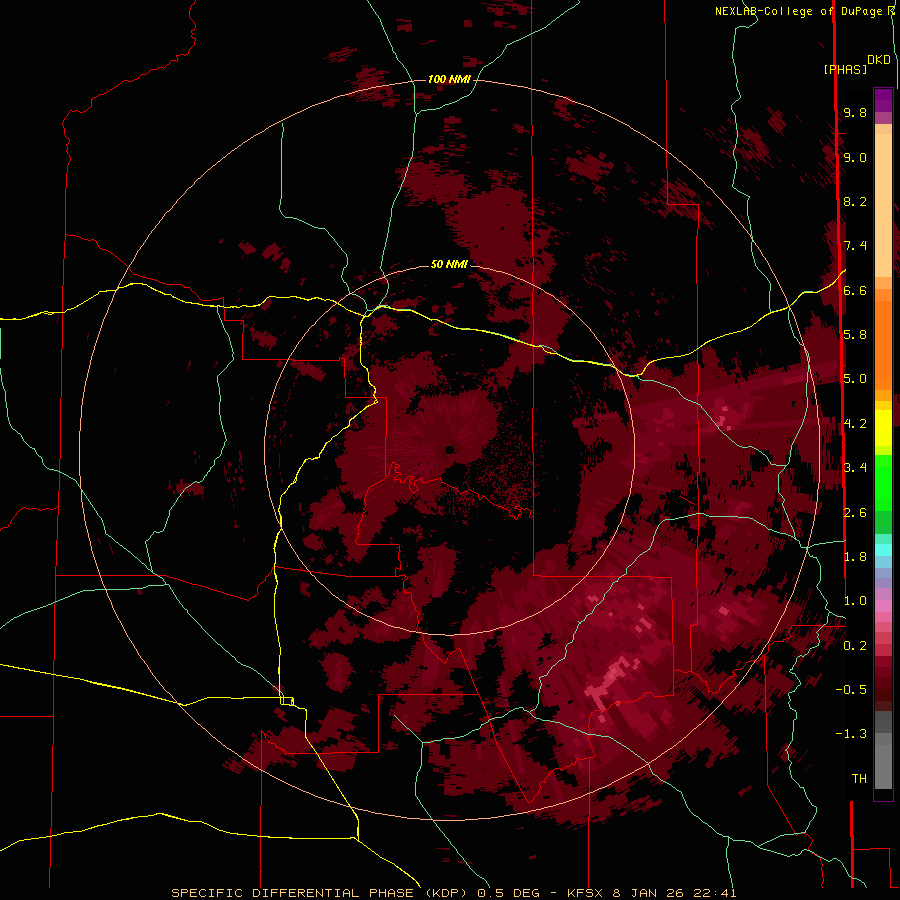
Task: Click the 3.4 legend value
Action: point(855,468)
